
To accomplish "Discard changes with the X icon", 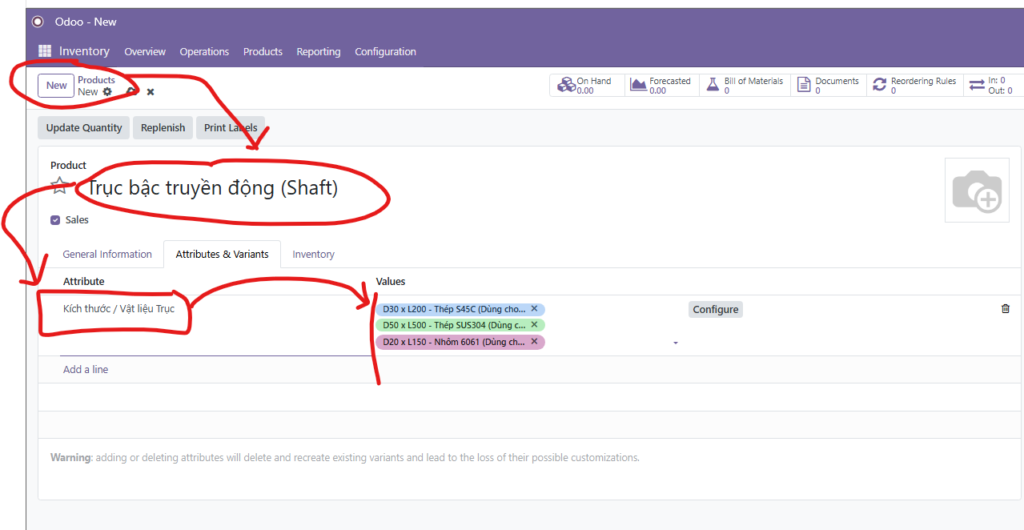I will click(x=150, y=92).
